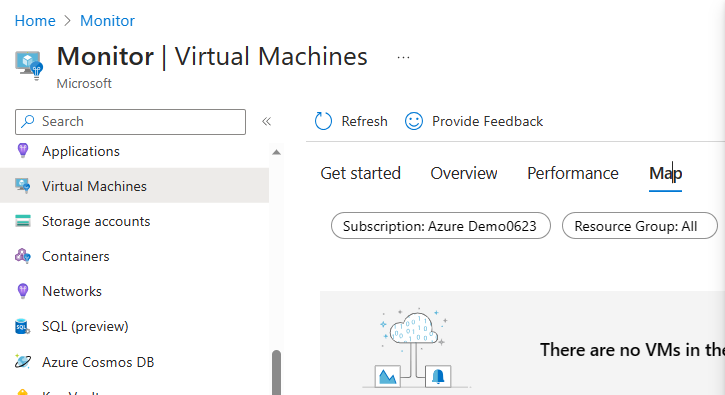Click the sidebar scrollbar thumb

[x=276, y=372]
